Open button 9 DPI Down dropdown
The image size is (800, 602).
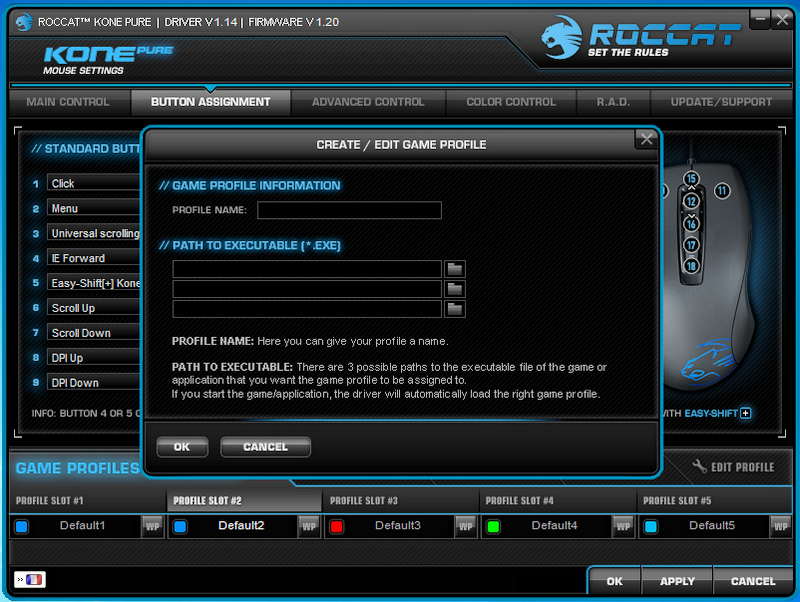click(94, 383)
